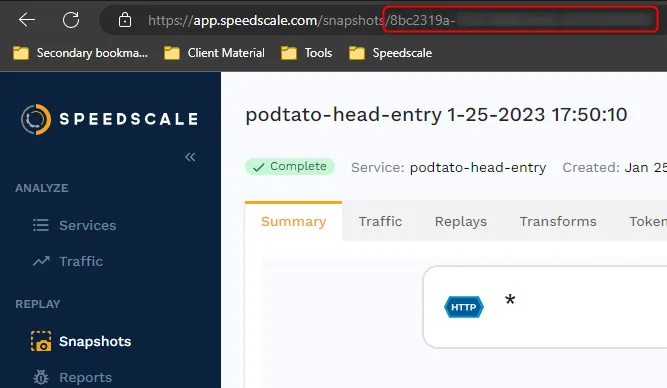Reload the page with refresh icon

click(x=71, y=20)
